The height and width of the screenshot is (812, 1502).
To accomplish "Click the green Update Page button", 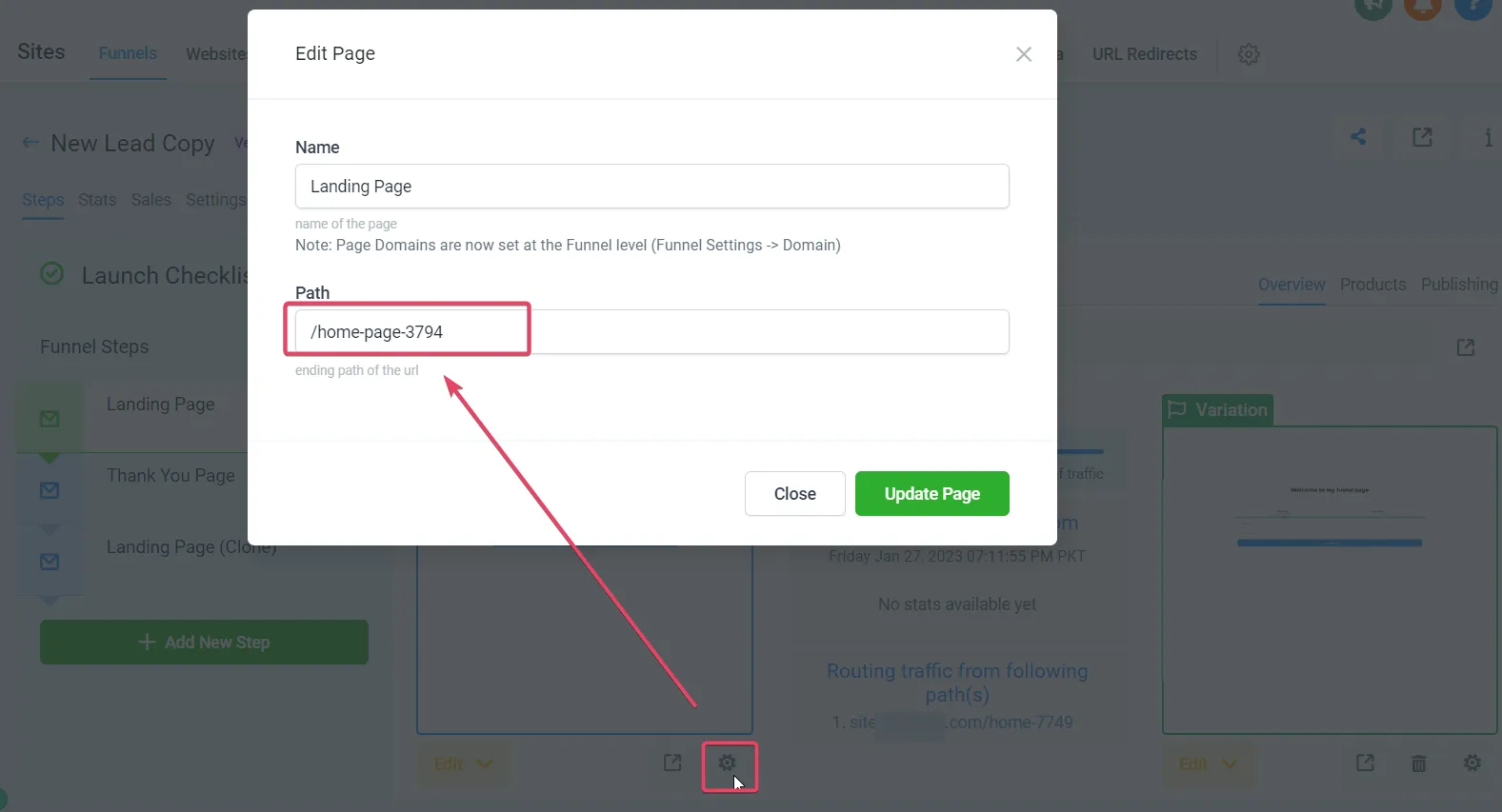I will click(x=932, y=494).
